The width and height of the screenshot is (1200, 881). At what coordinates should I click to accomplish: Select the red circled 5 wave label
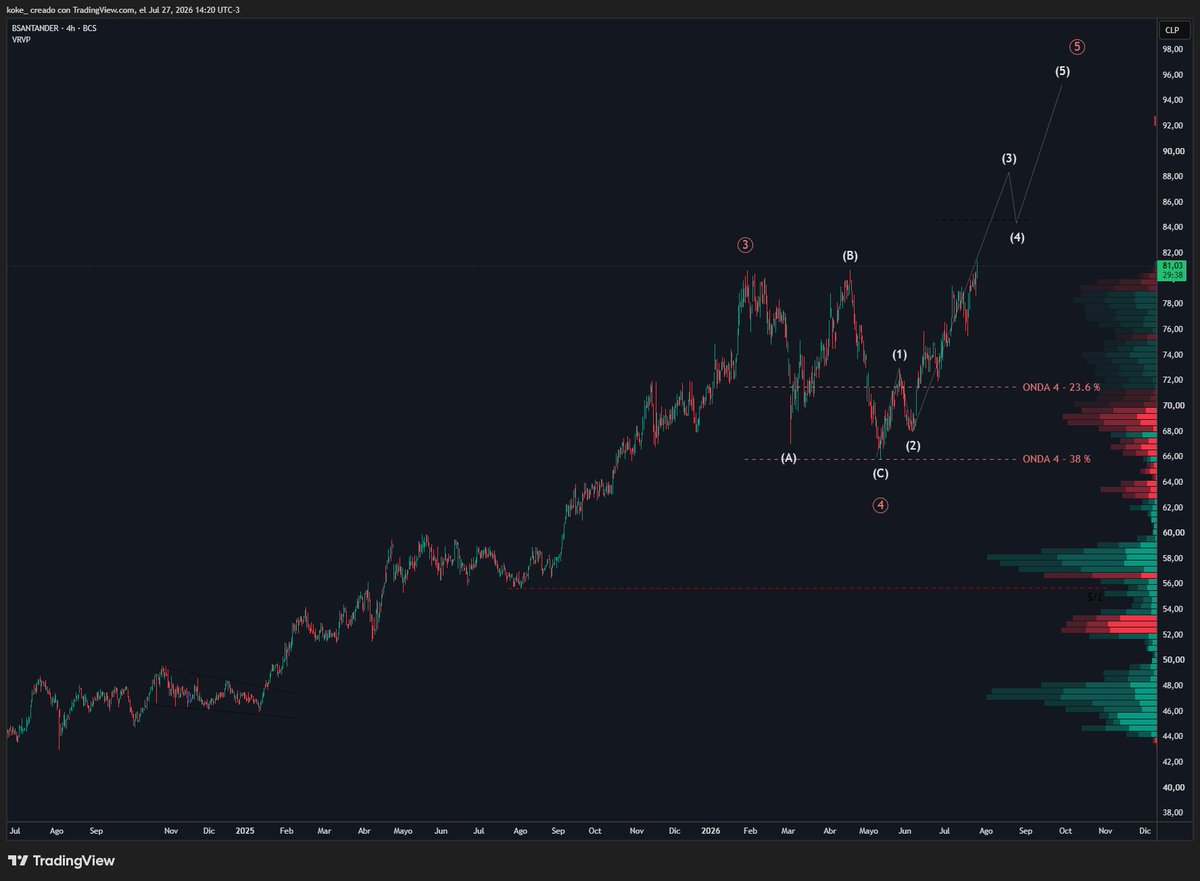click(x=1076, y=47)
